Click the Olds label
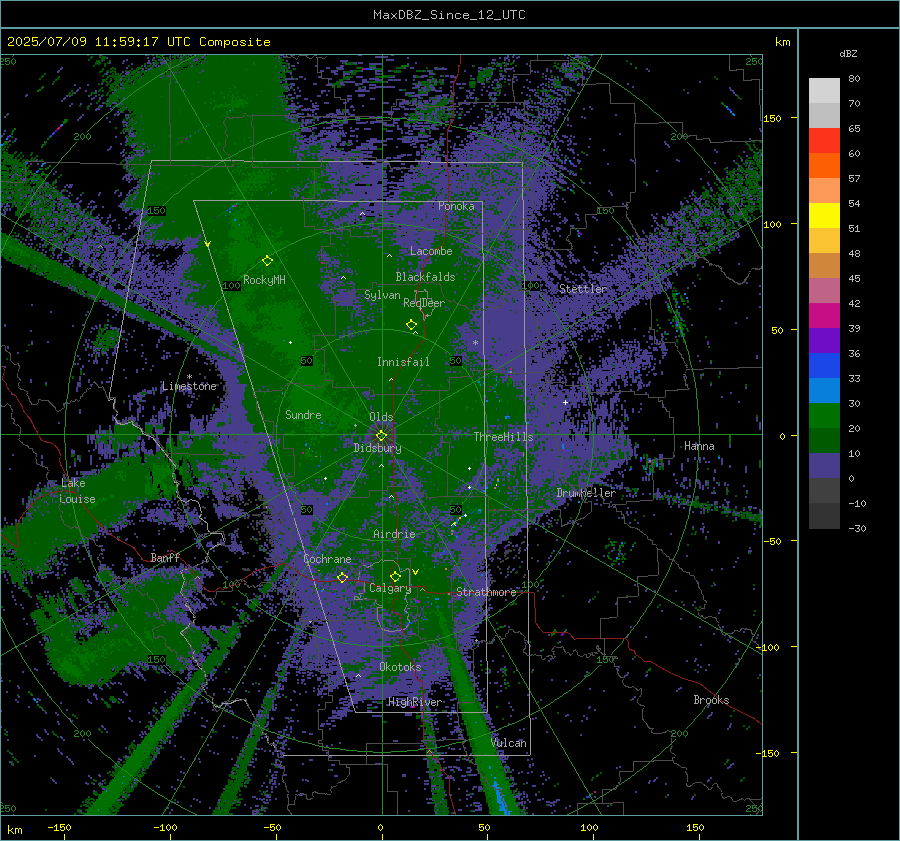This screenshot has width=900, height=841. point(381,417)
